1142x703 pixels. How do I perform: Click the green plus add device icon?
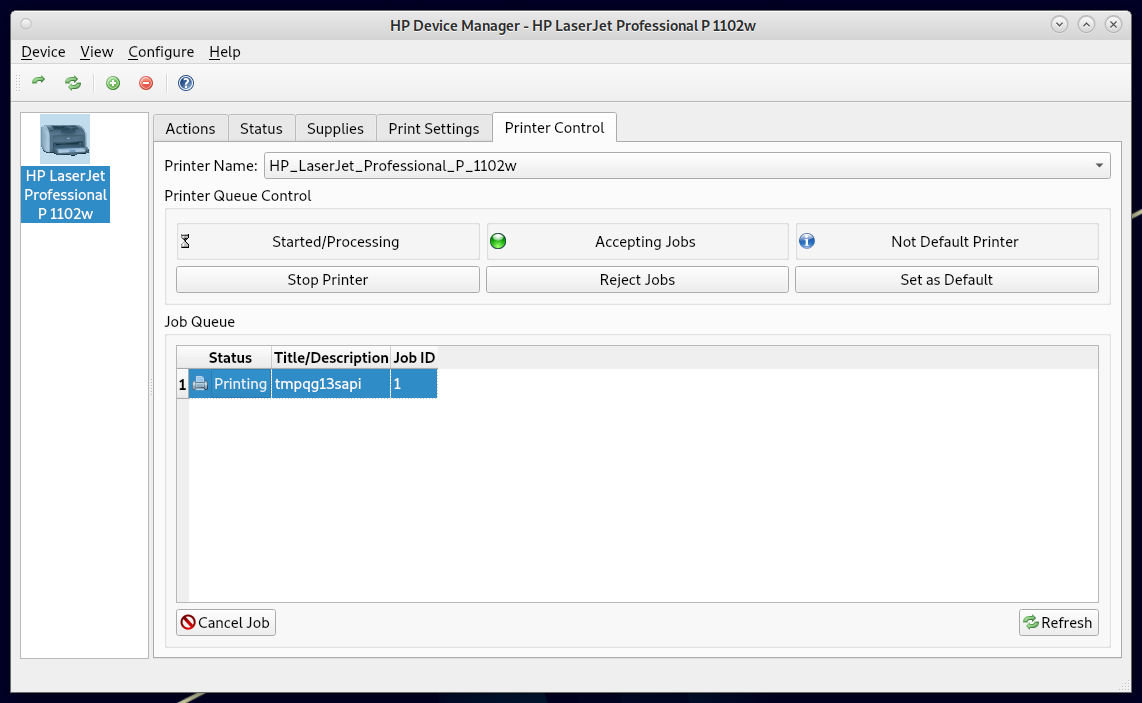113,83
